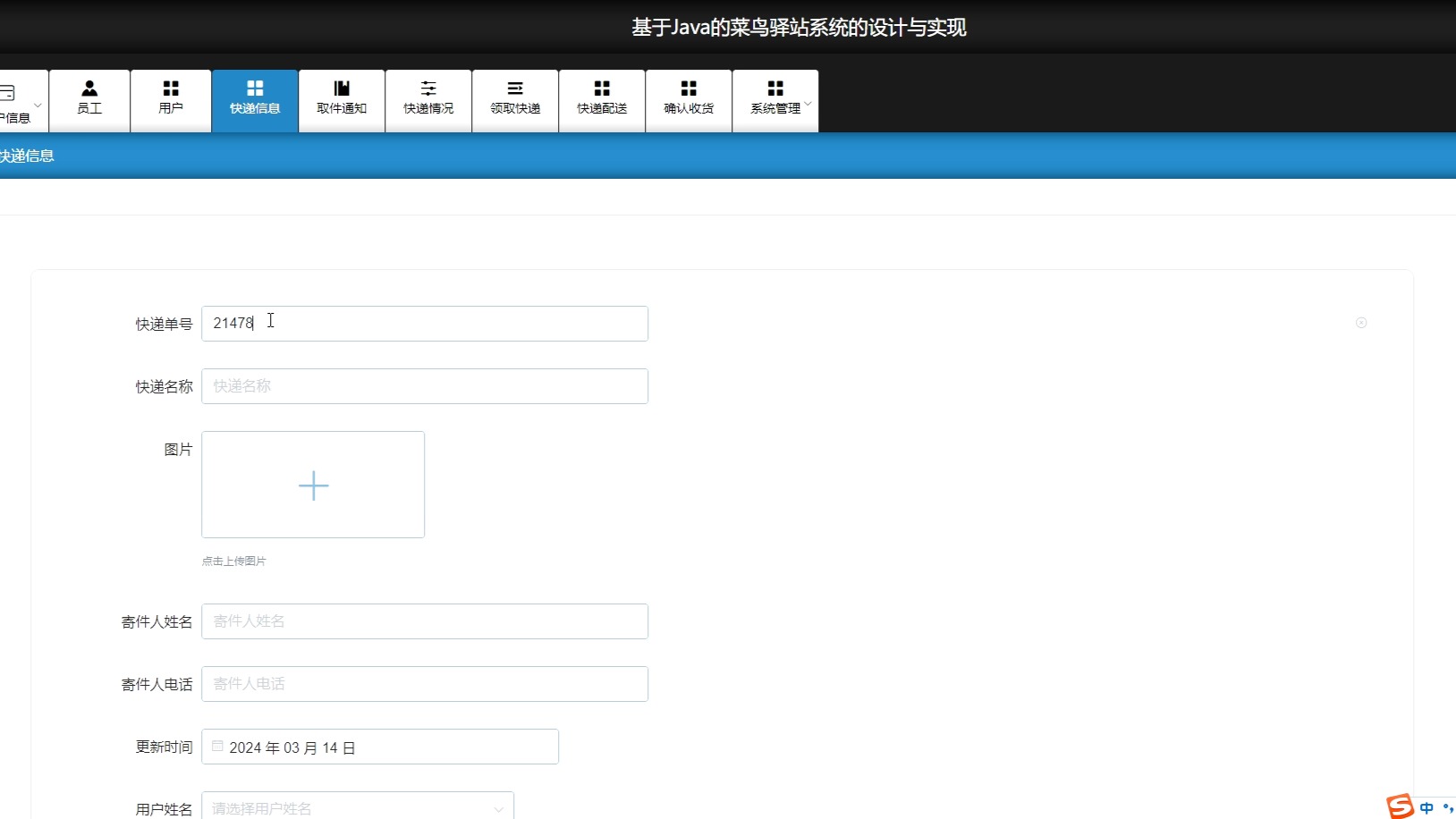The image size is (1456, 819).
Task: Click the 系统管理 grid icon
Action: pos(775,88)
